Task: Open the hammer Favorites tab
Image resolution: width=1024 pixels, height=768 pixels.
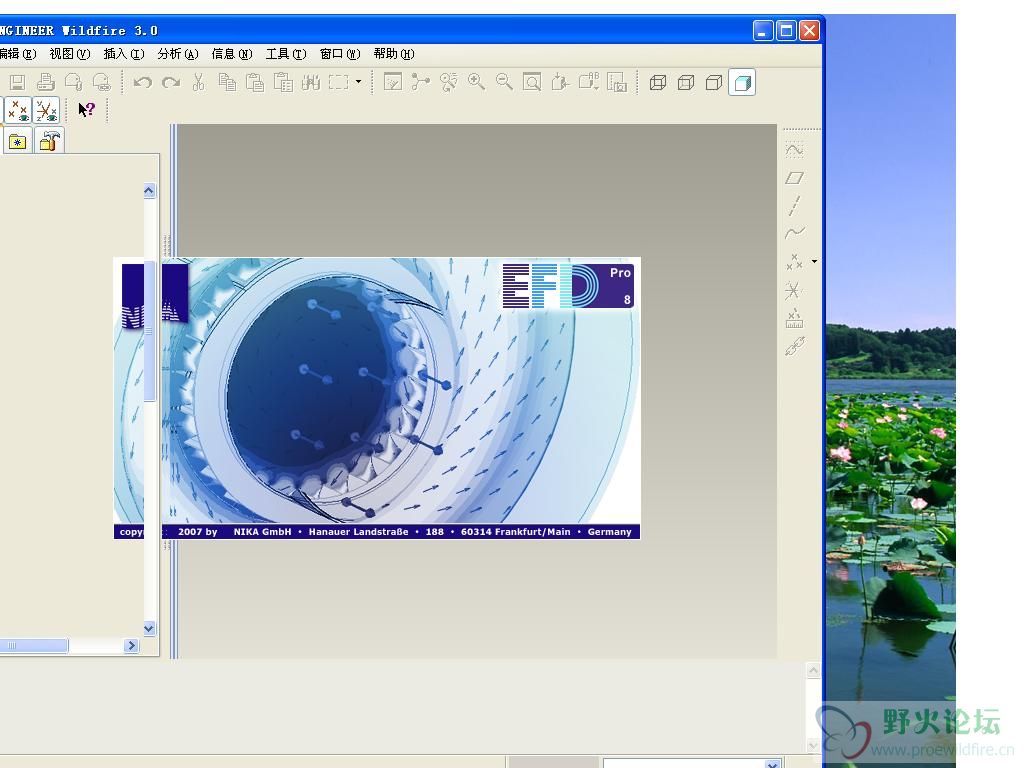Action: (x=49, y=141)
